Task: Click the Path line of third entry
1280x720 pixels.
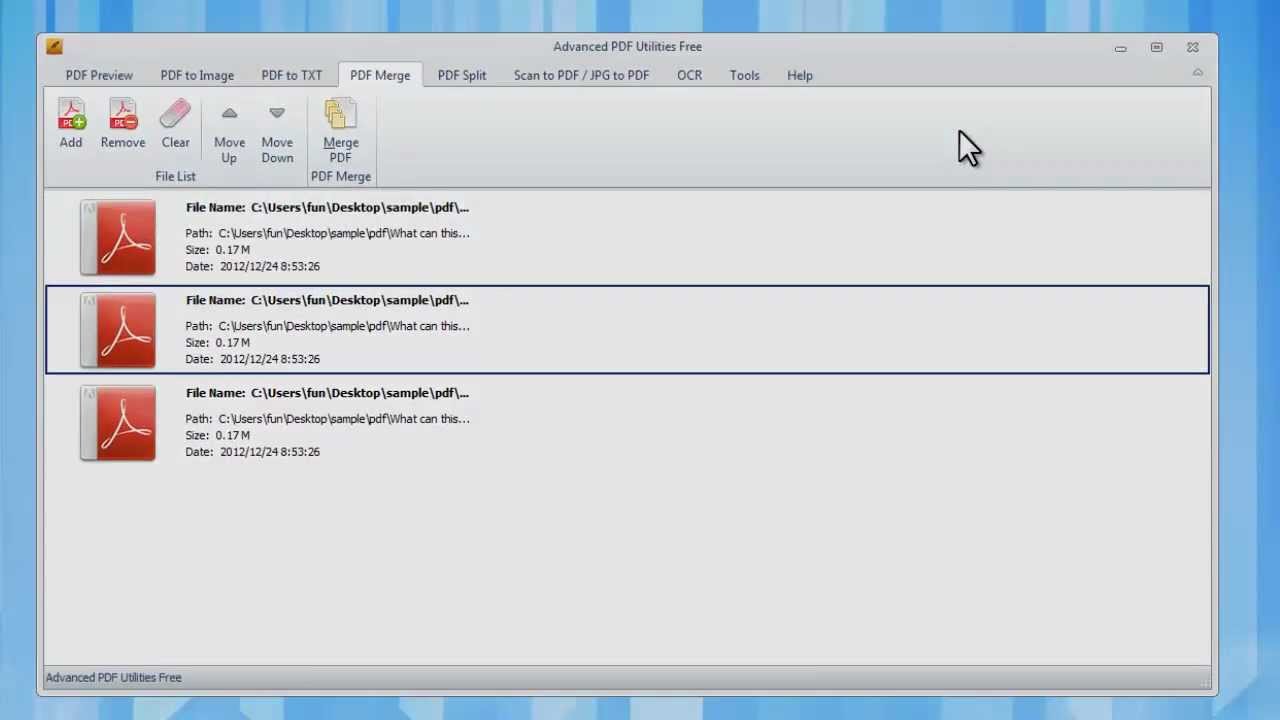Action: point(327,419)
